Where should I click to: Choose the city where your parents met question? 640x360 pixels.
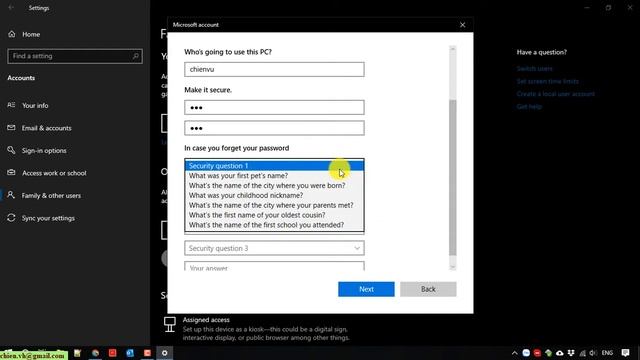274,205
